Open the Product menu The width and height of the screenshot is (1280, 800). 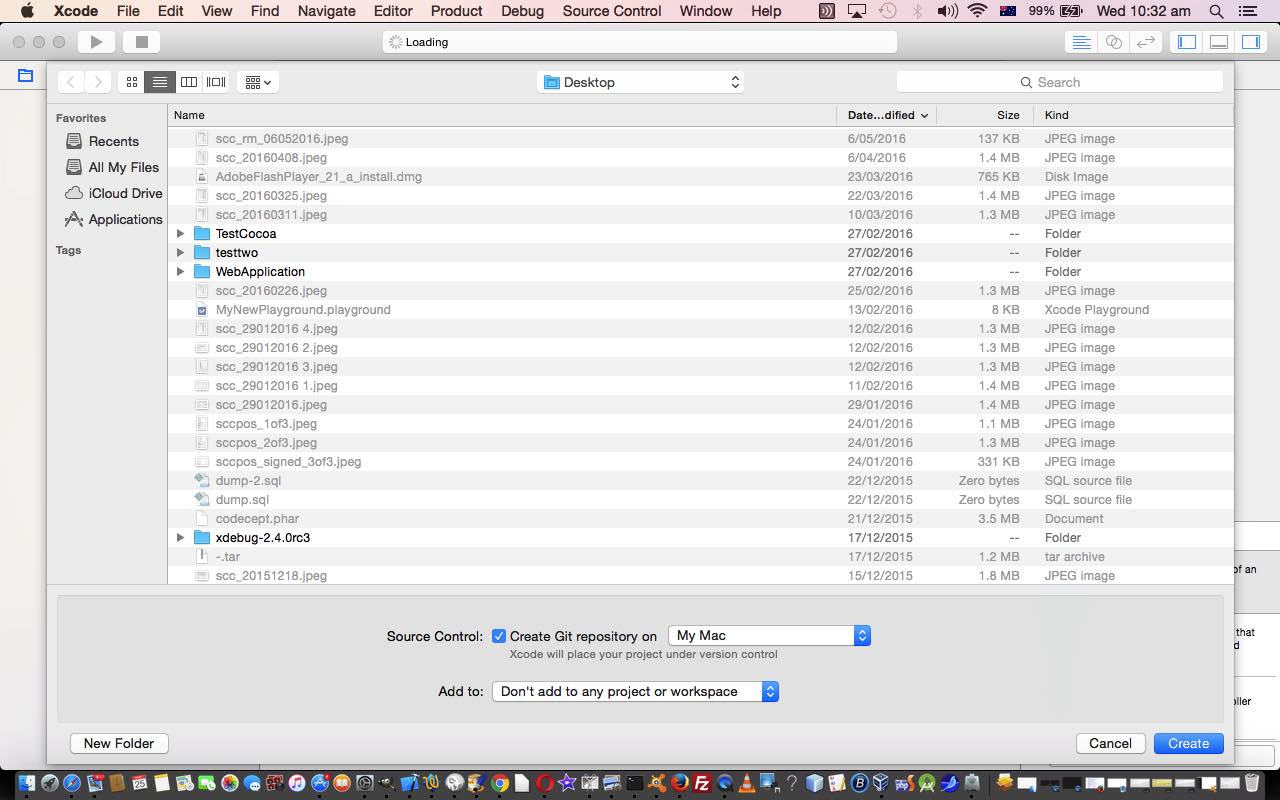(456, 11)
